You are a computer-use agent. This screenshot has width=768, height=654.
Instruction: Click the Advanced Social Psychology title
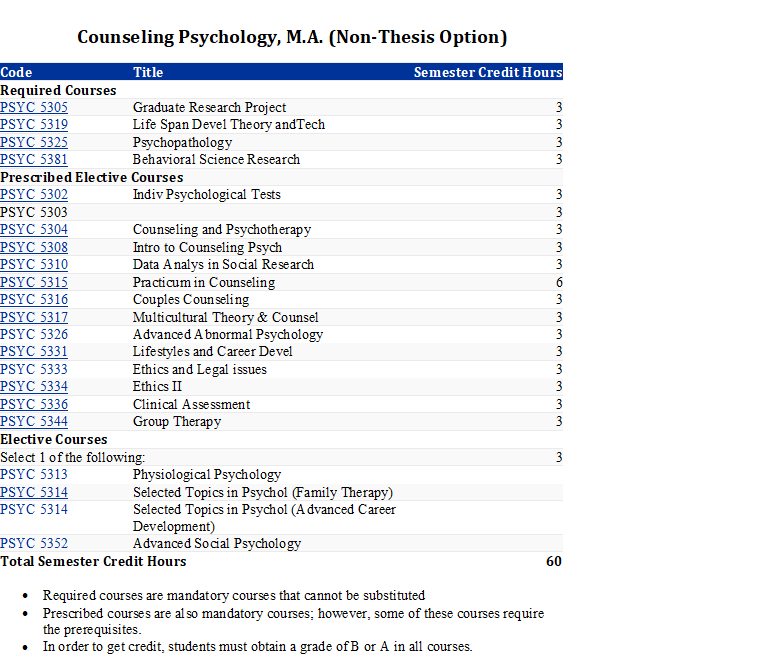(217, 543)
